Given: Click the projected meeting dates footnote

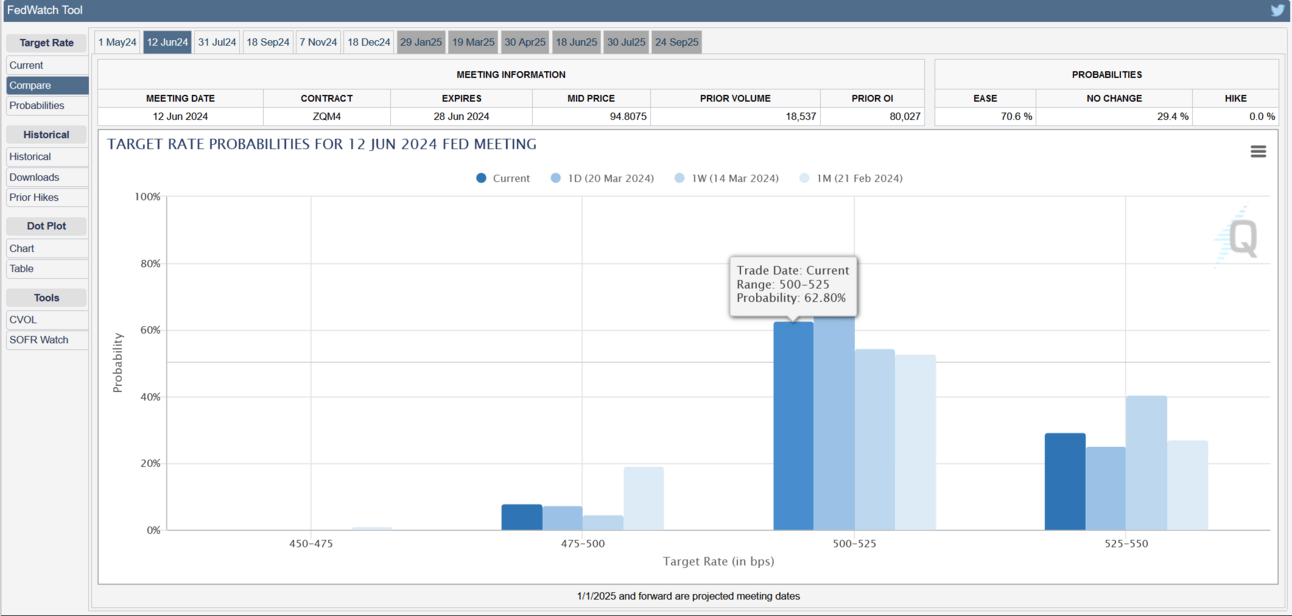Looking at the screenshot, I should (688, 596).
